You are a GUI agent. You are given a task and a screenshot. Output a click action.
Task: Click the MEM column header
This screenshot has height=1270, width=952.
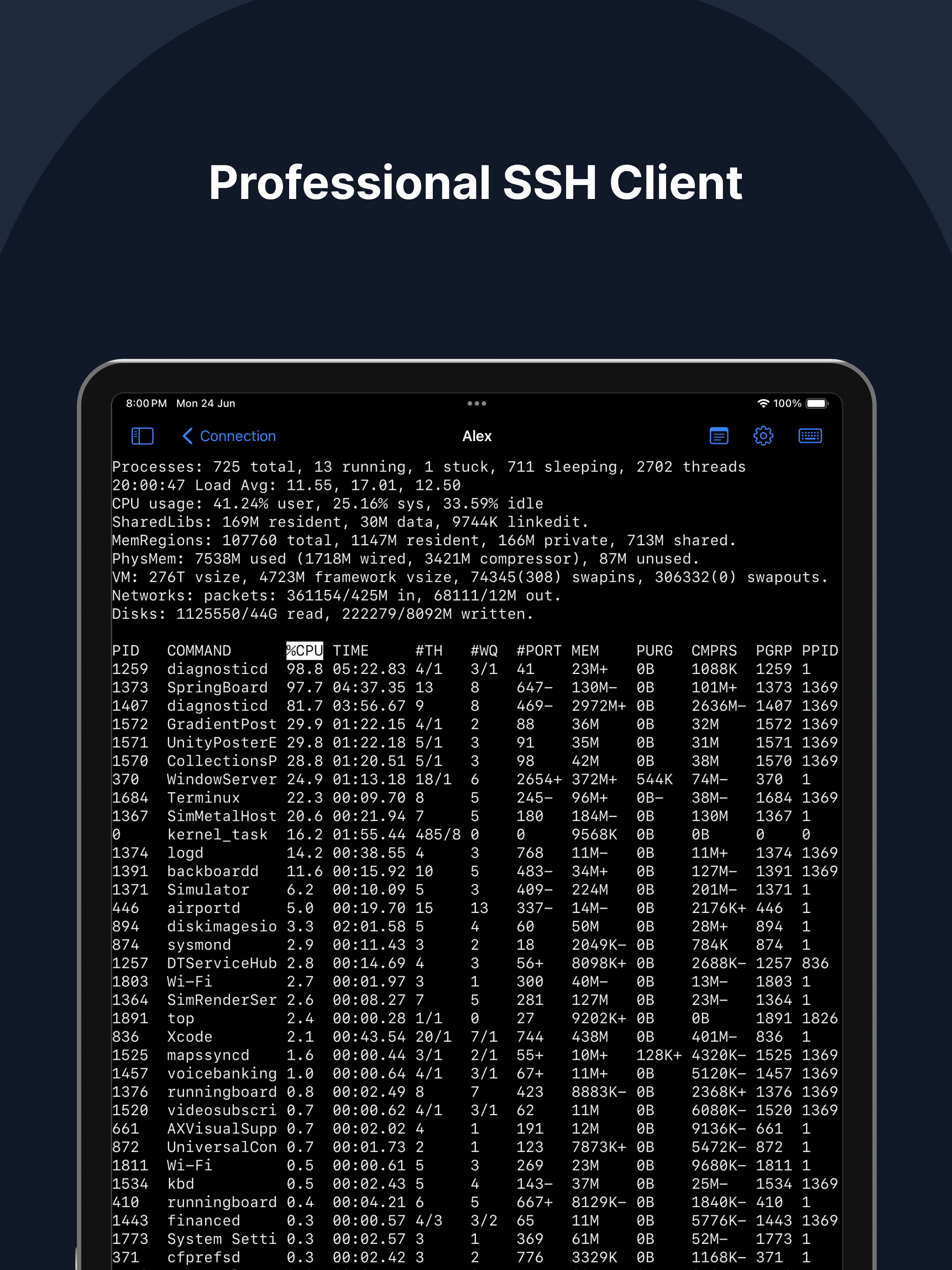(x=585, y=650)
